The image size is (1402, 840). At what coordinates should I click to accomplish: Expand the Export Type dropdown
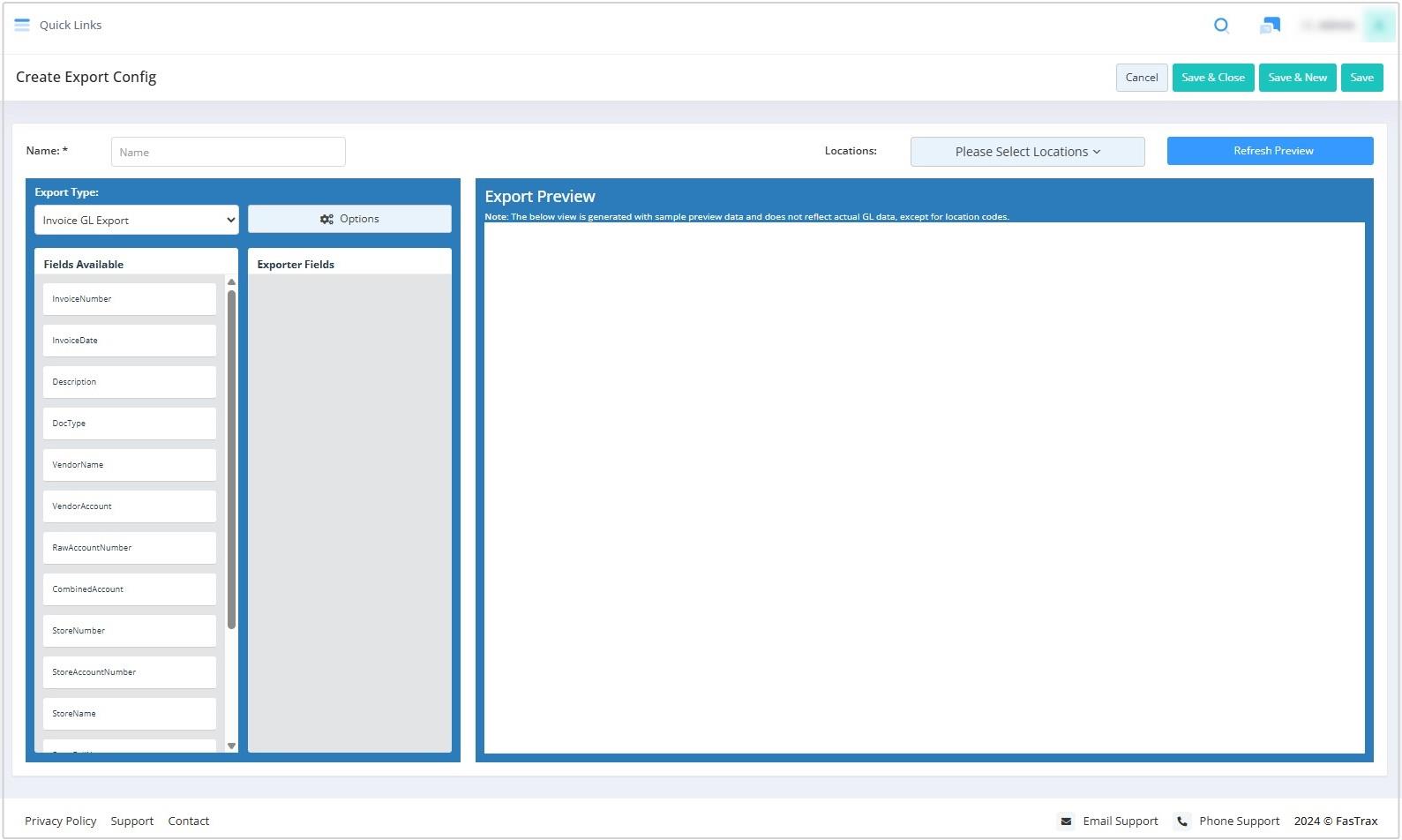click(x=136, y=221)
